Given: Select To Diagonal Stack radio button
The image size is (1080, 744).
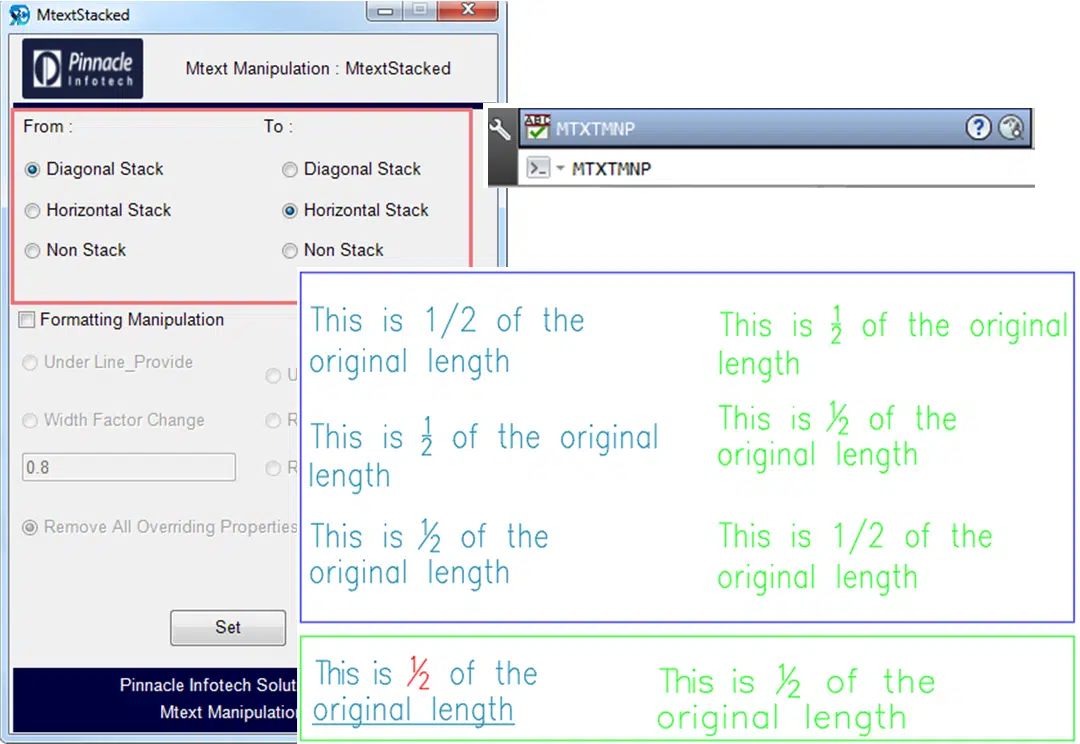Looking at the screenshot, I should point(290,170).
